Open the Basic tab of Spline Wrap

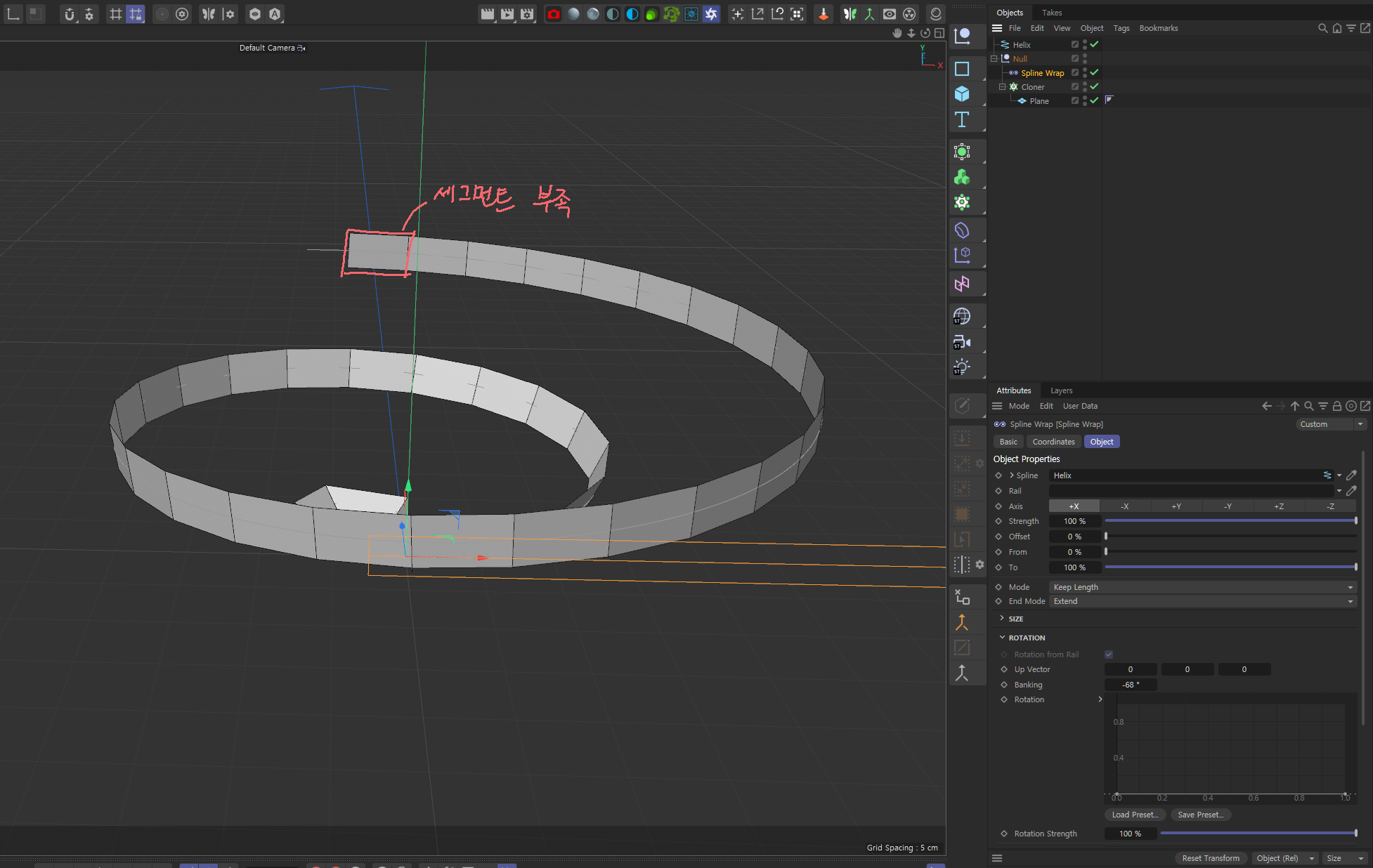[1008, 442]
